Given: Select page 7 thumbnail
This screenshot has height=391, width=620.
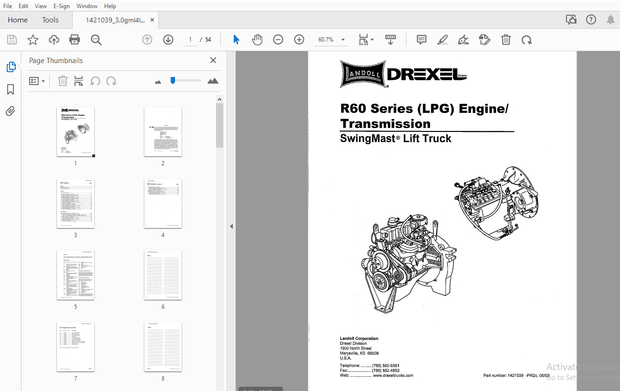Looking at the screenshot, I should click(x=76, y=347).
